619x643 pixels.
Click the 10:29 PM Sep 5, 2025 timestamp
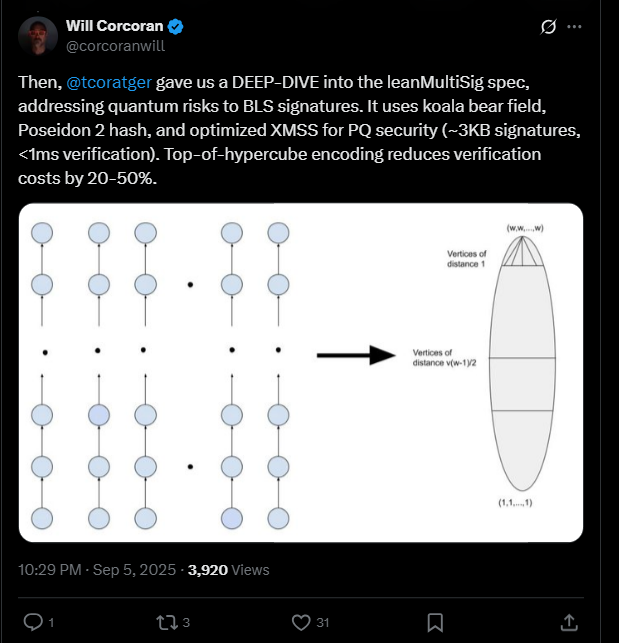96,570
